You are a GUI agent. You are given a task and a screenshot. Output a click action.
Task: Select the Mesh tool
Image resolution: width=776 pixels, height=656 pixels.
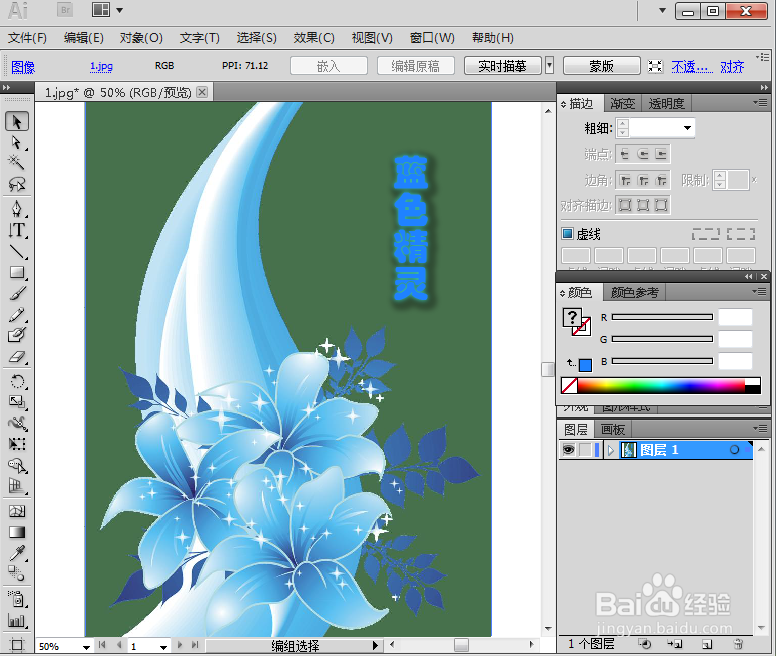[x=17, y=511]
